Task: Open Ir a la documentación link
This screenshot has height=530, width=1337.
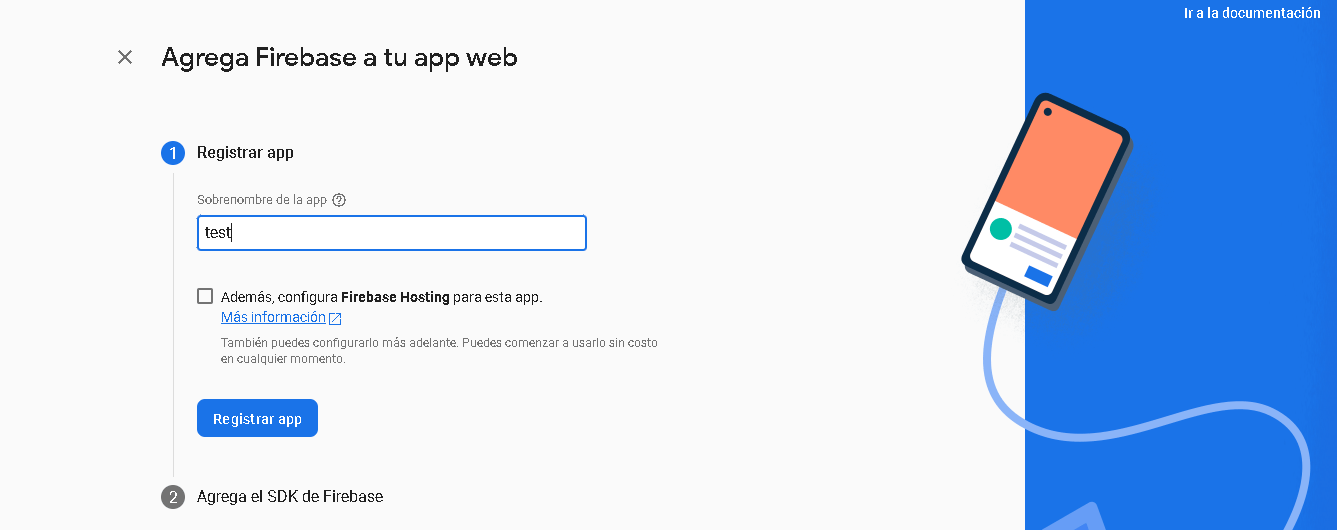Action: [1252, 13]
